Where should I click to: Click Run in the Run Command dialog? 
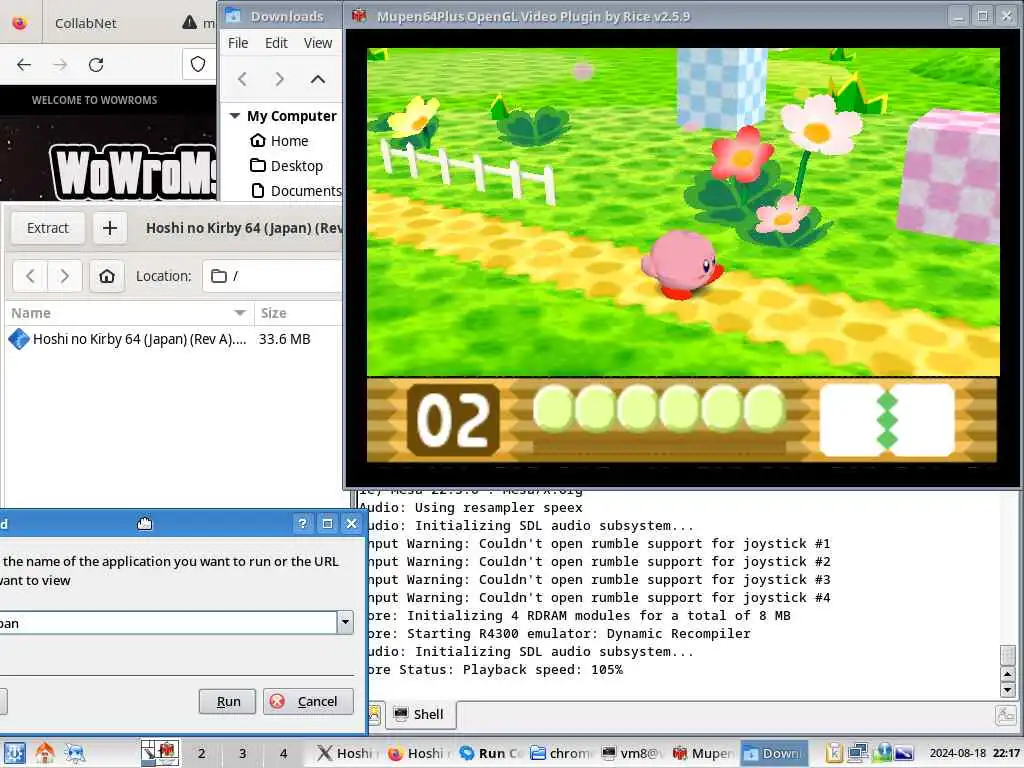[227, 701]
